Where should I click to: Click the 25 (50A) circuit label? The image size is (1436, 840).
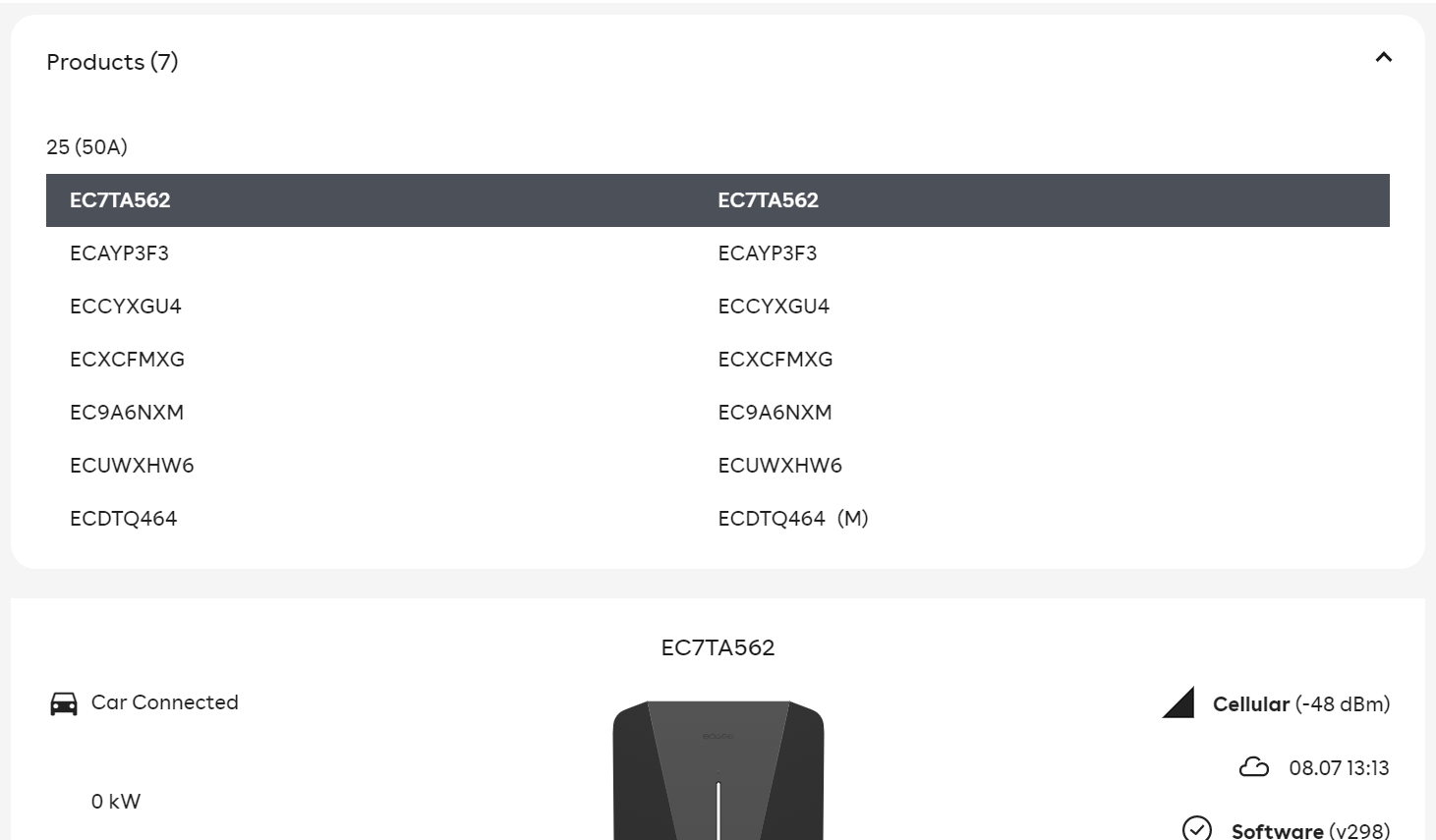click(x=86, y=147)
